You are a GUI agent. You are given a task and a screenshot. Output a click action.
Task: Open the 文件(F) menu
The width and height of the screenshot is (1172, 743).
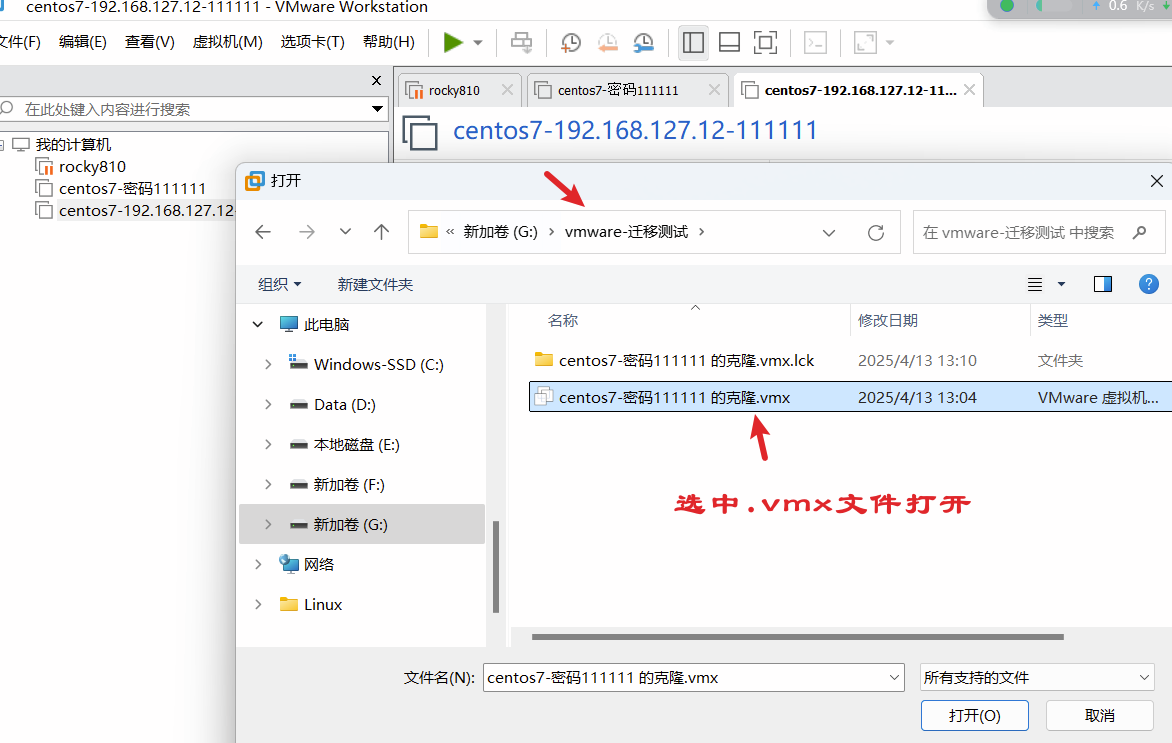[x=19, y=42]
